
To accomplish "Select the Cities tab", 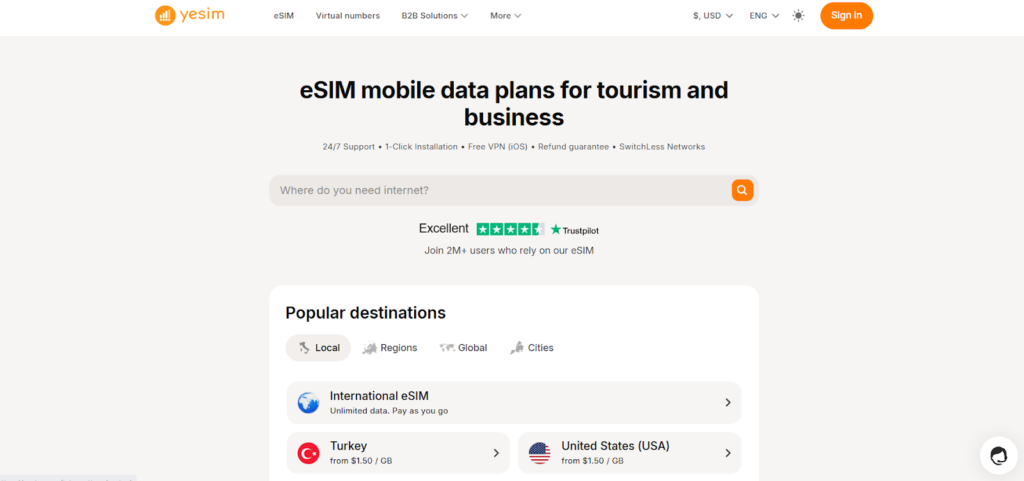I will pyautogui.click(x=532, y=348).
